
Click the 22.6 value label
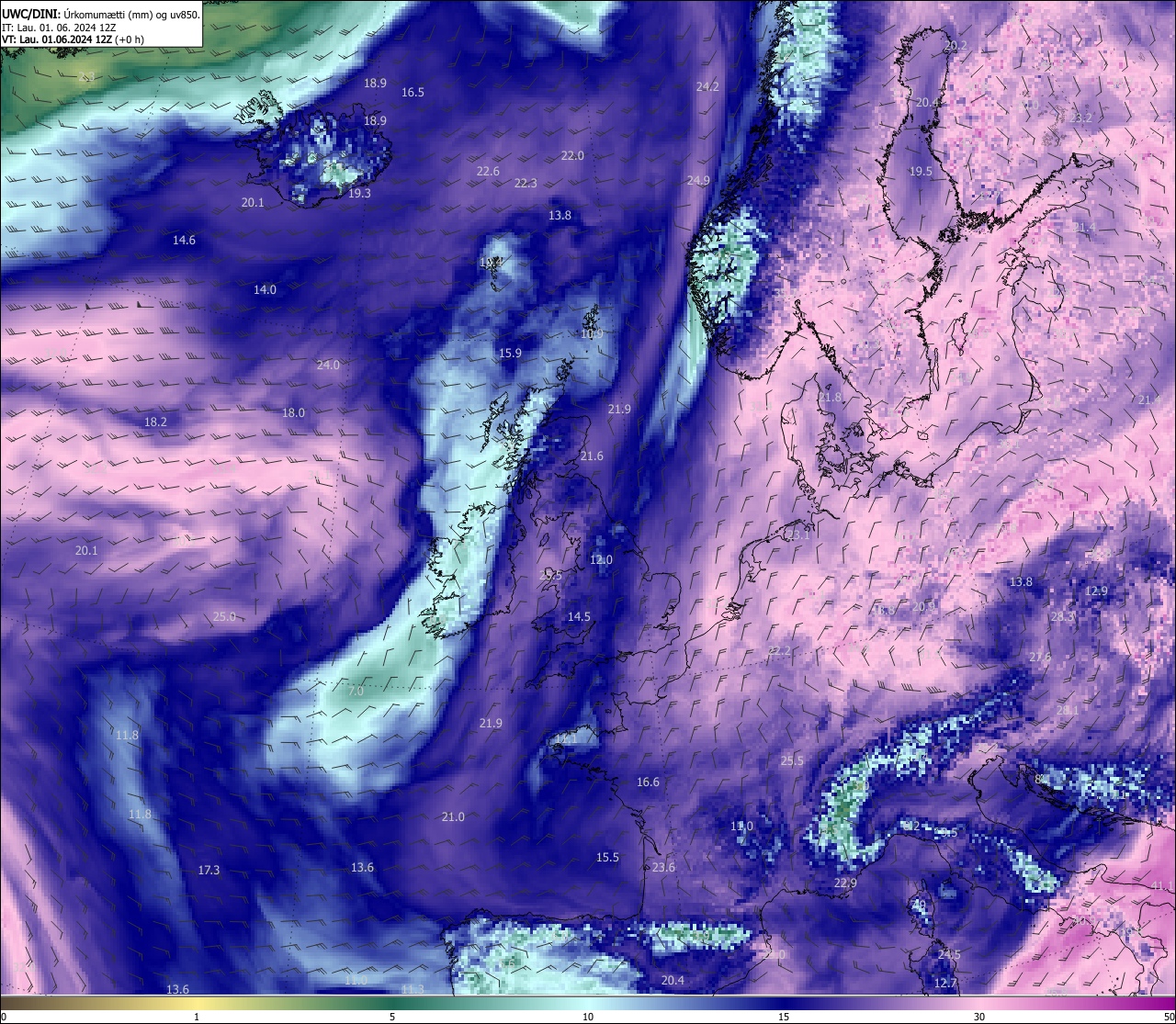488,172
